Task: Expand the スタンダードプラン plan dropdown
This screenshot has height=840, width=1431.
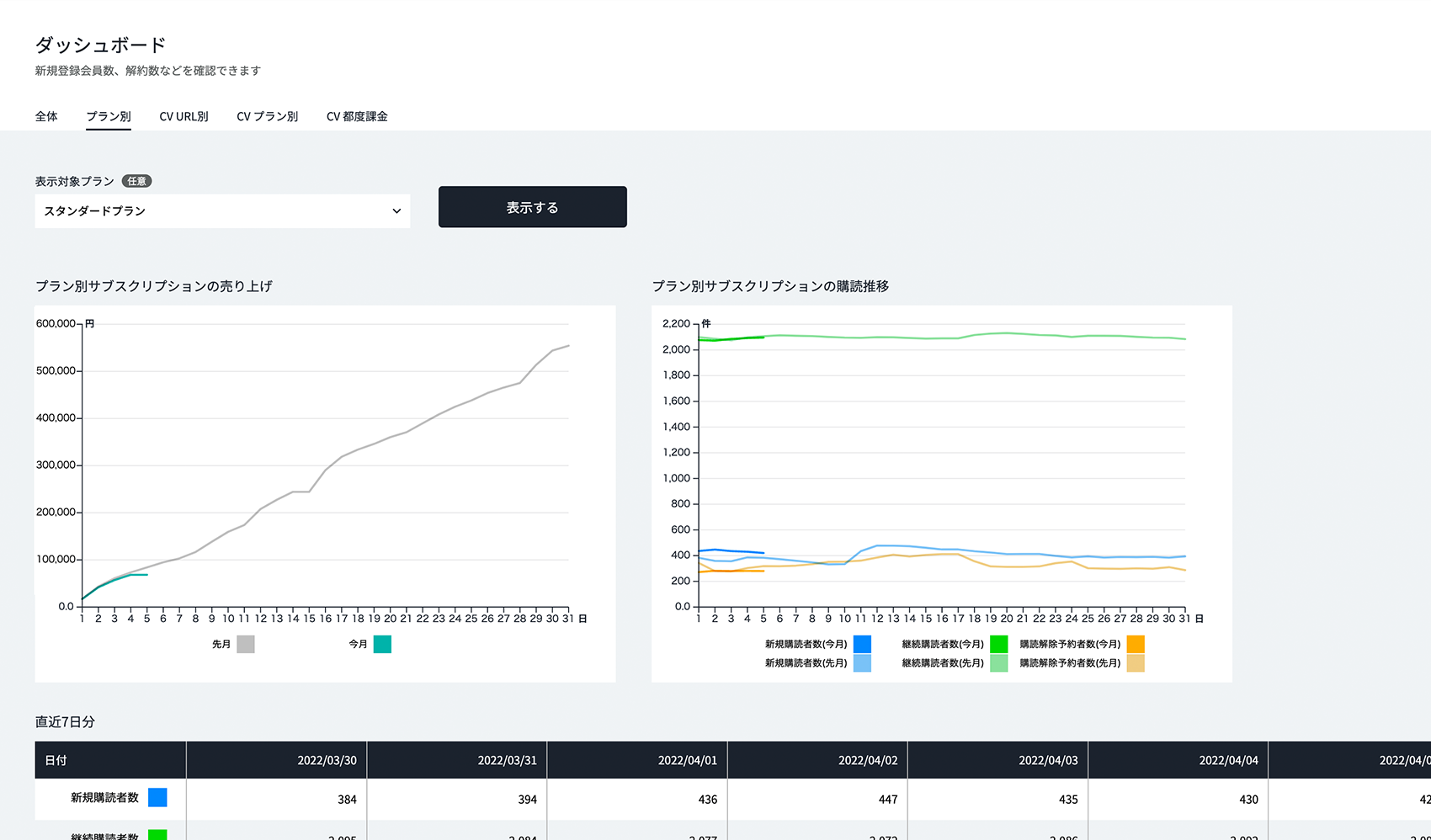Action: 221,211
